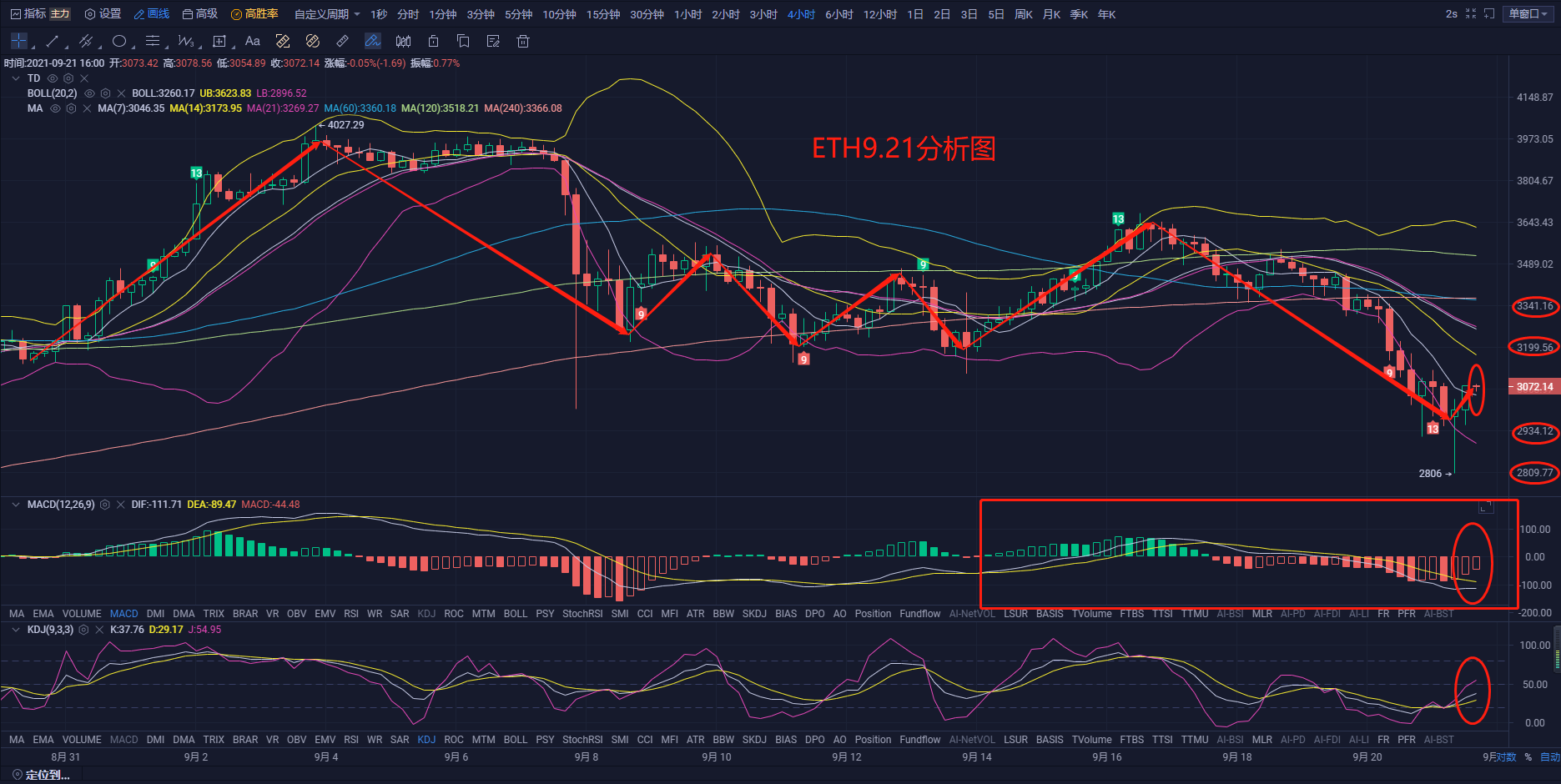Switch to the 1小时 timeframe

click(x=687, y=14)
